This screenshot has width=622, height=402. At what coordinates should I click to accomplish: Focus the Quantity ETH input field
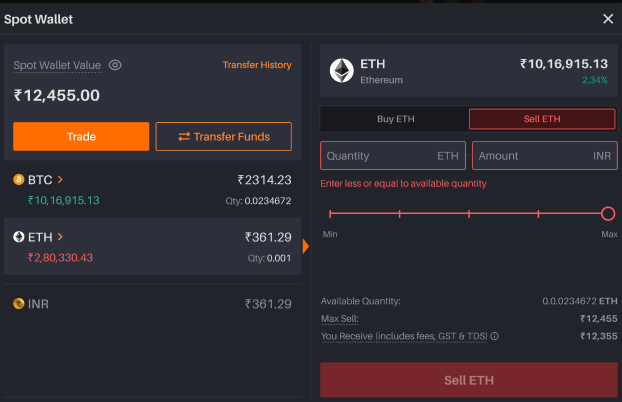click(x=380, y=156)
